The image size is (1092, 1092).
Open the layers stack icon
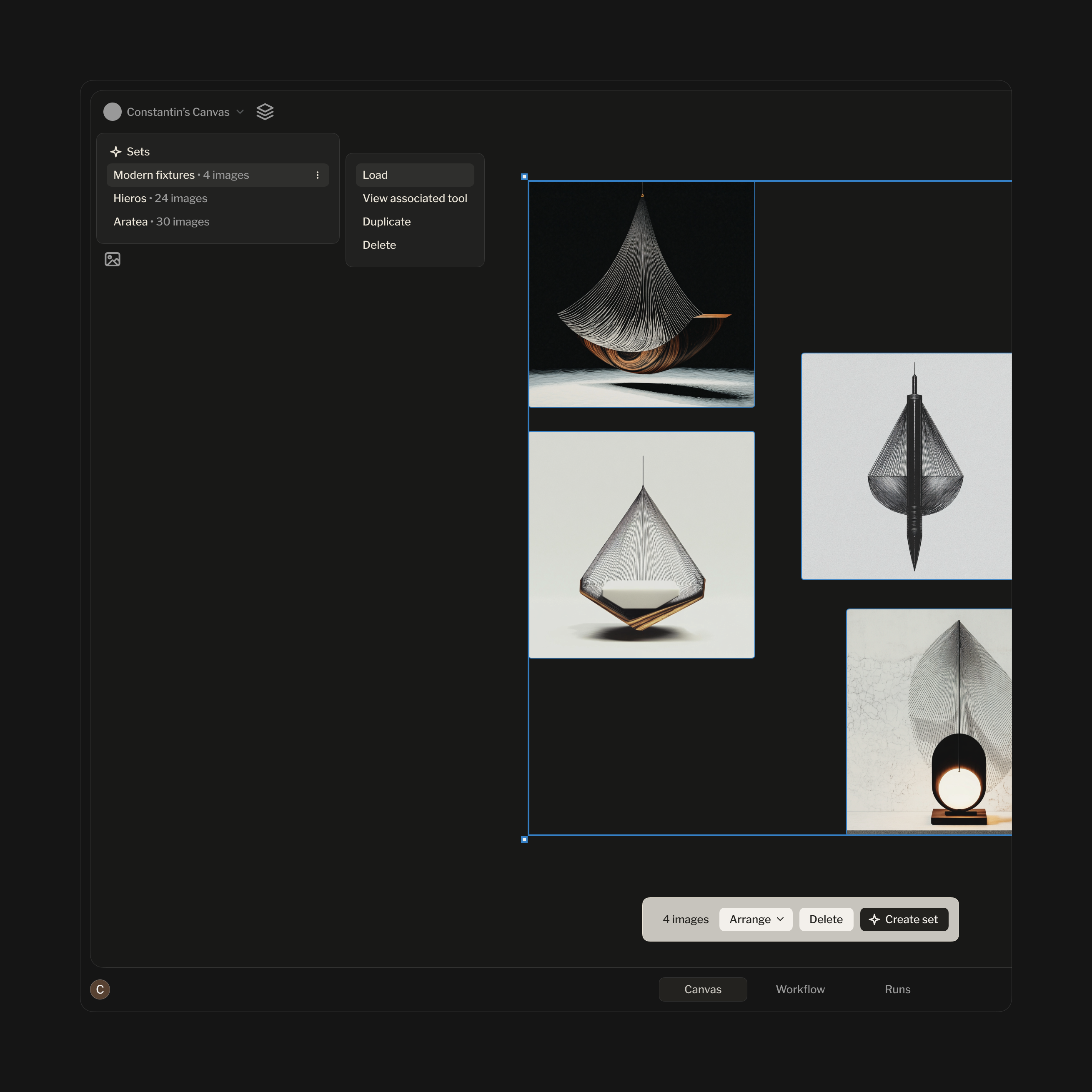pyautogui.click(x=265, y=112)
